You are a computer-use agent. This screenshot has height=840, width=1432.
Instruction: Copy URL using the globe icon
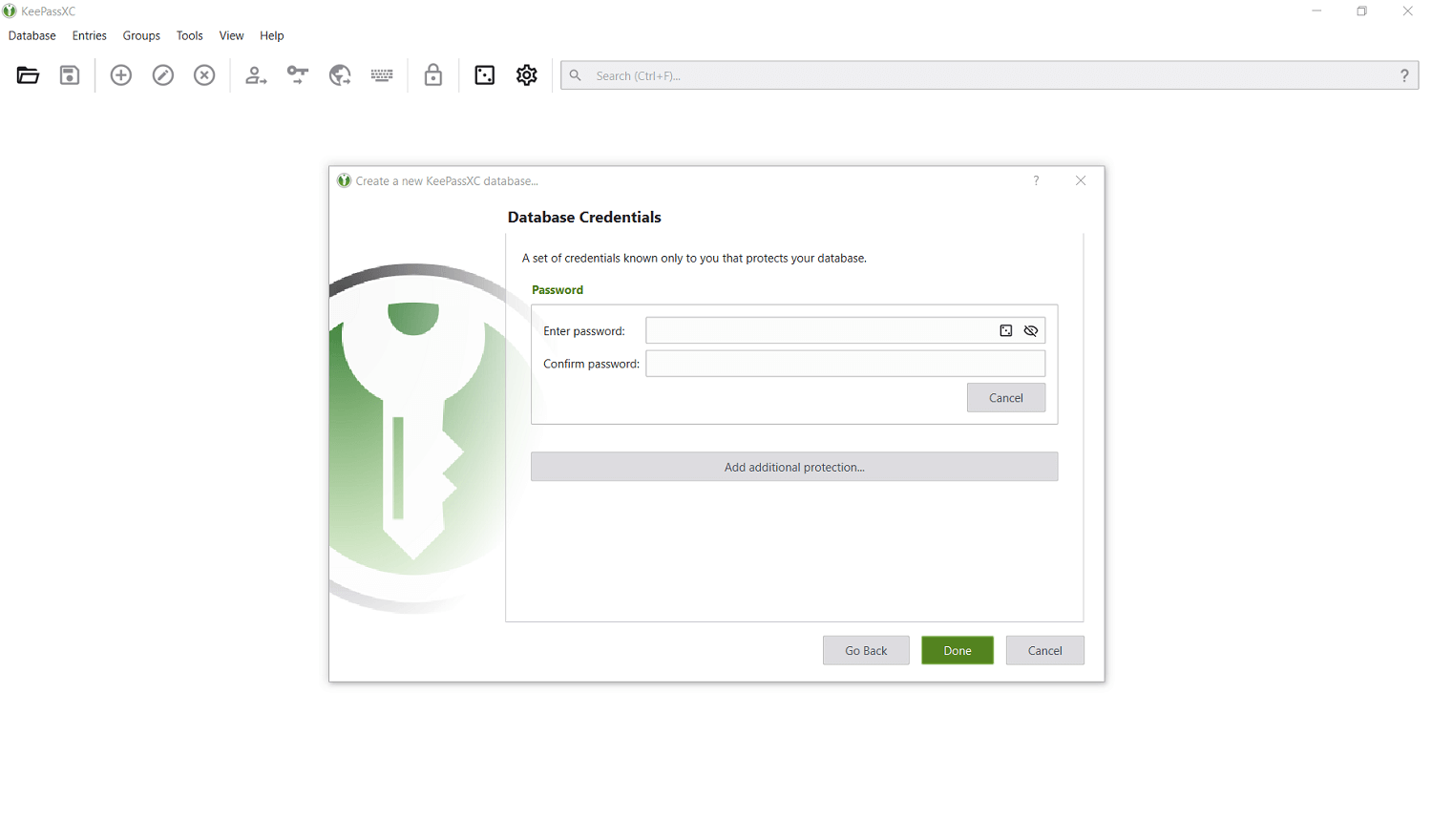340,75
